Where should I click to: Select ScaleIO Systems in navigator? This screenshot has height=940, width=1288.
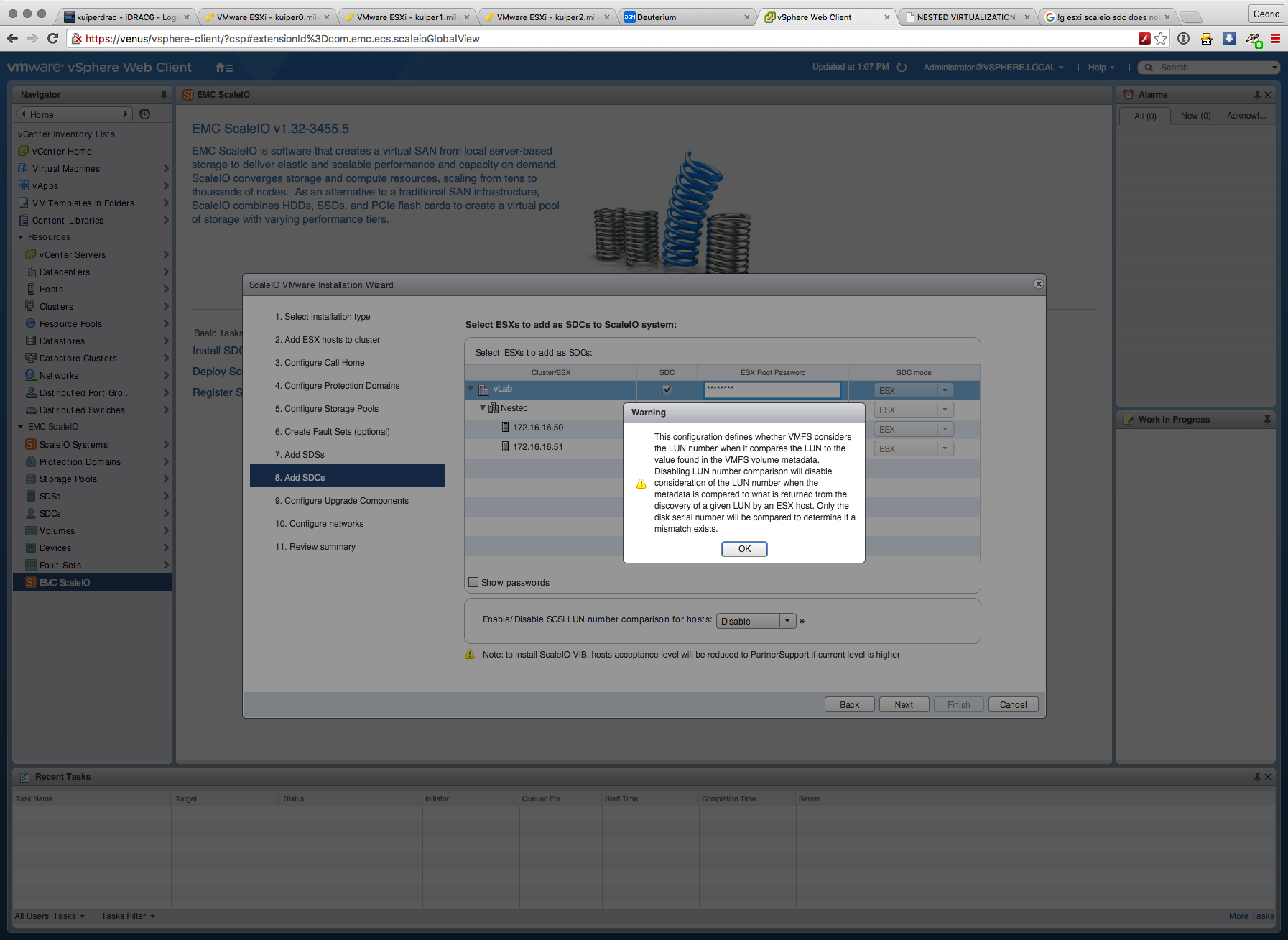coord(73,445)
